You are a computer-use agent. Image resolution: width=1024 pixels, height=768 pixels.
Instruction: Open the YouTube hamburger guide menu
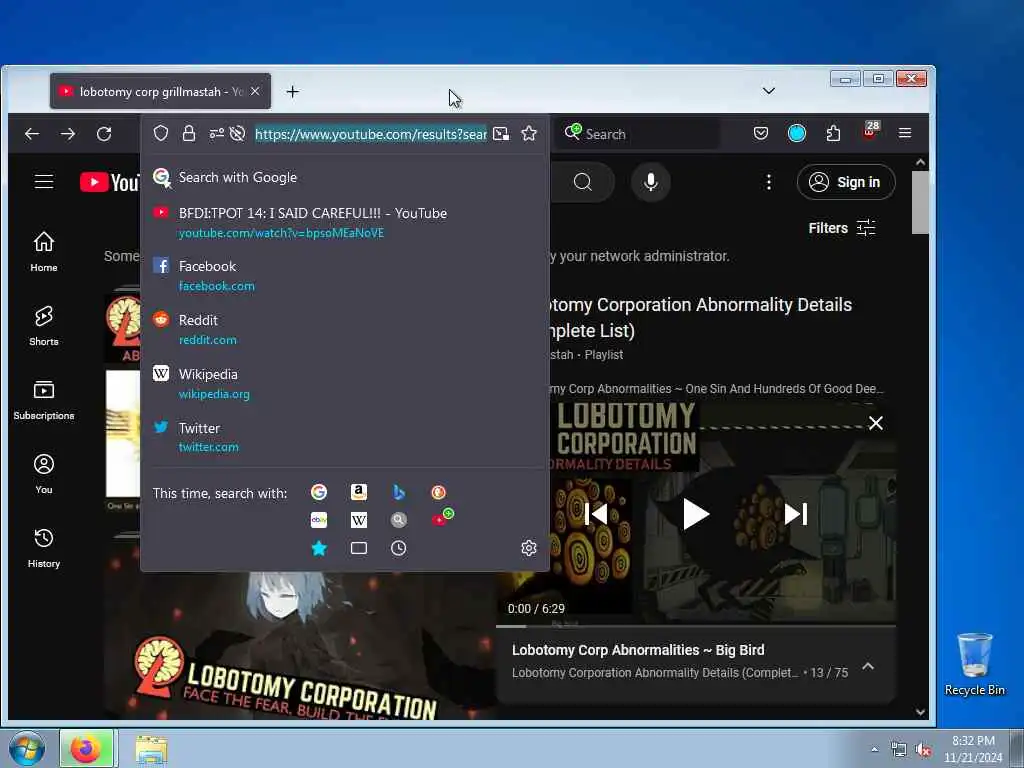pyautogui.click(x=44, y=182)
